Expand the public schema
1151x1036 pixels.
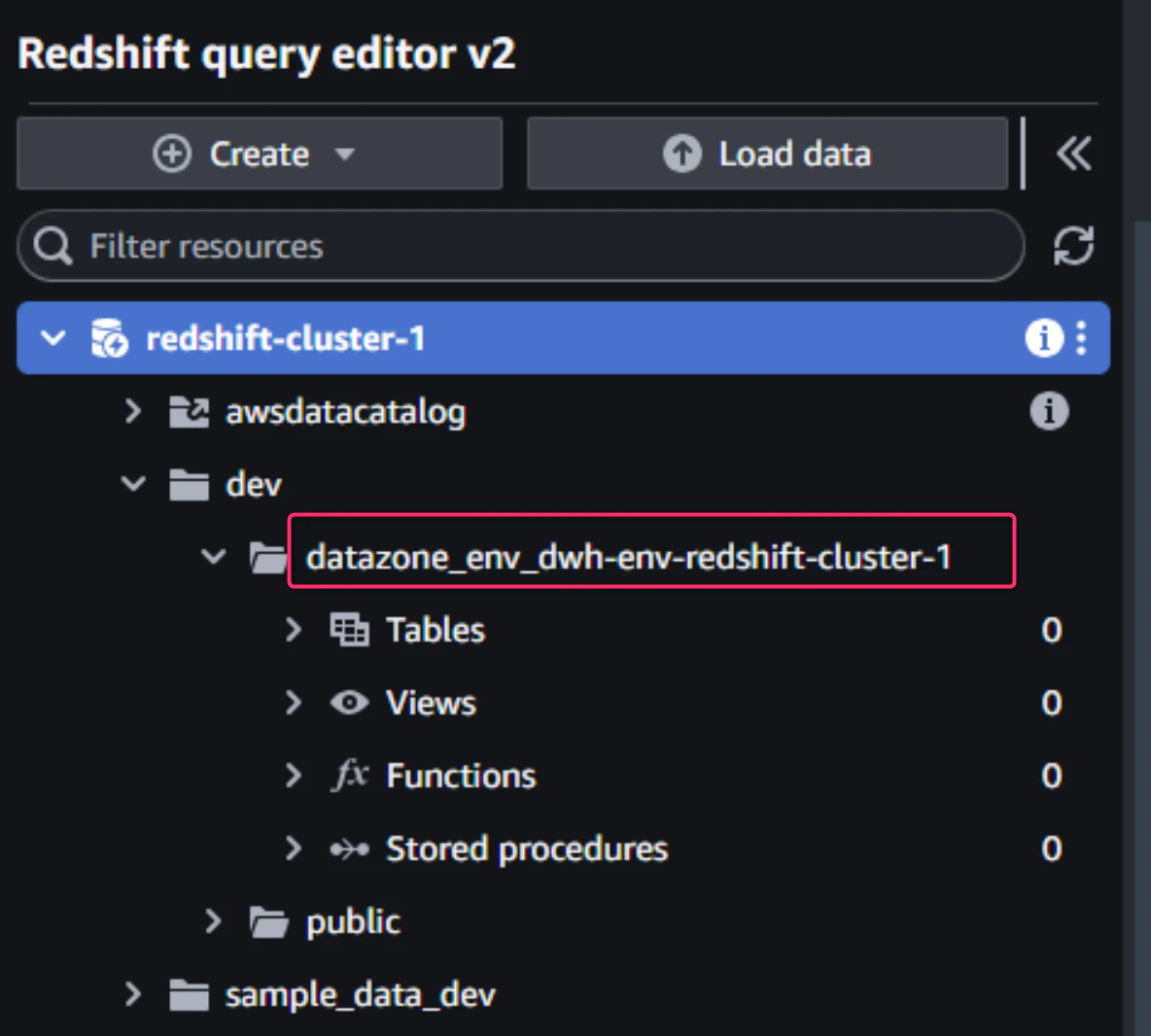[213, 920]
